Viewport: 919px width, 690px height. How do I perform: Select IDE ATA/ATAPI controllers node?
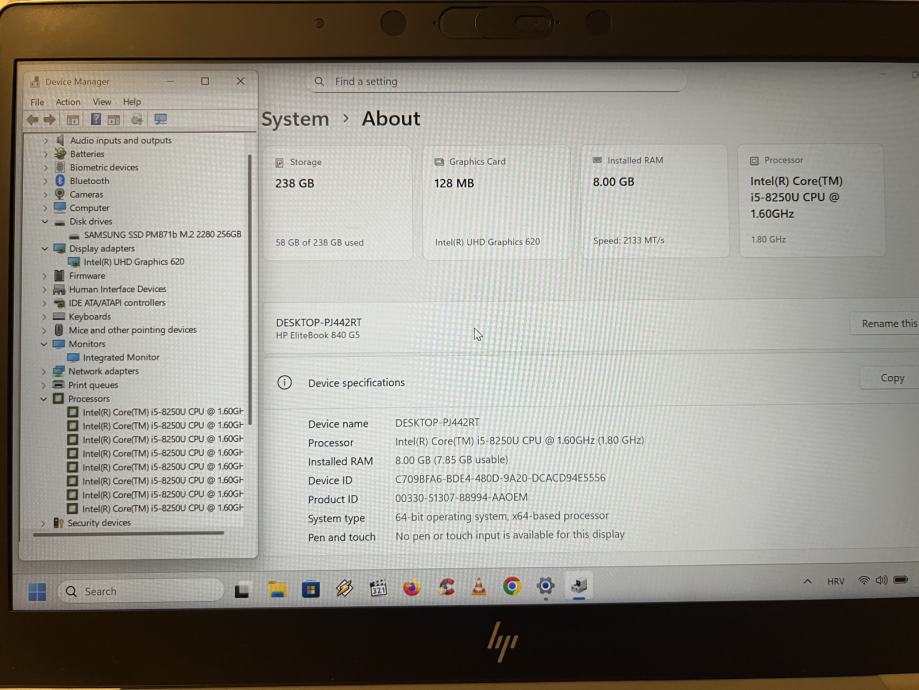pos(117,303)
